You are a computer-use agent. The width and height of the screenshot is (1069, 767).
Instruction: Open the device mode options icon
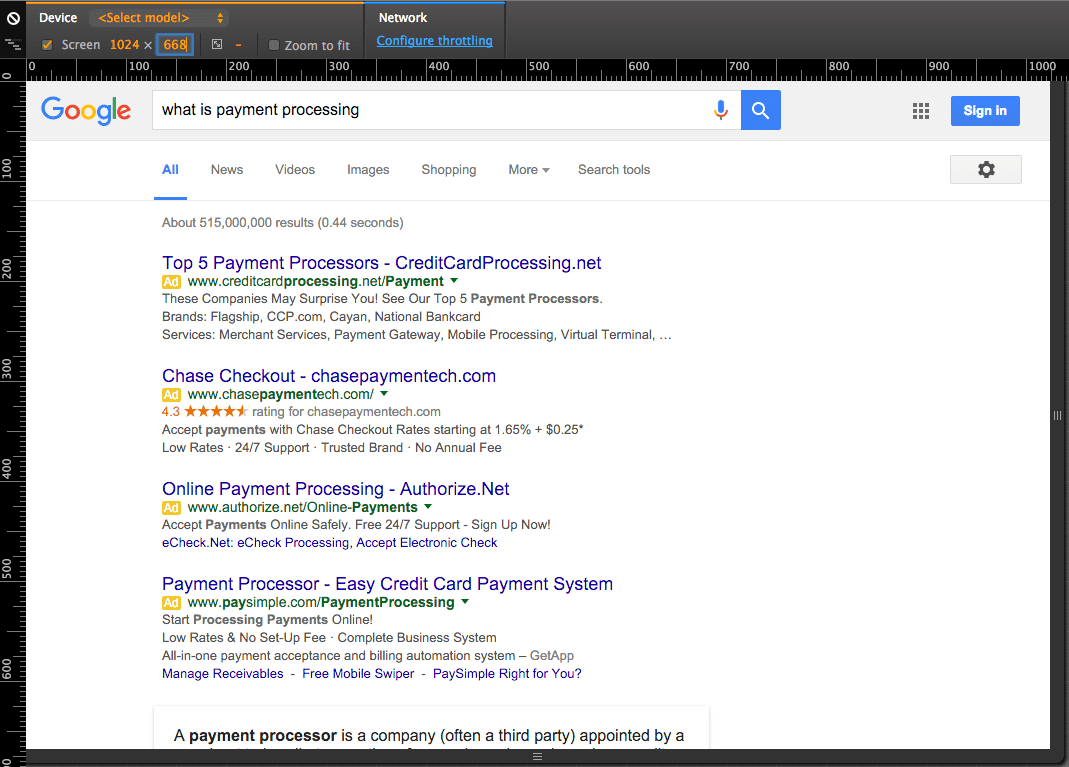coord(13,45)
